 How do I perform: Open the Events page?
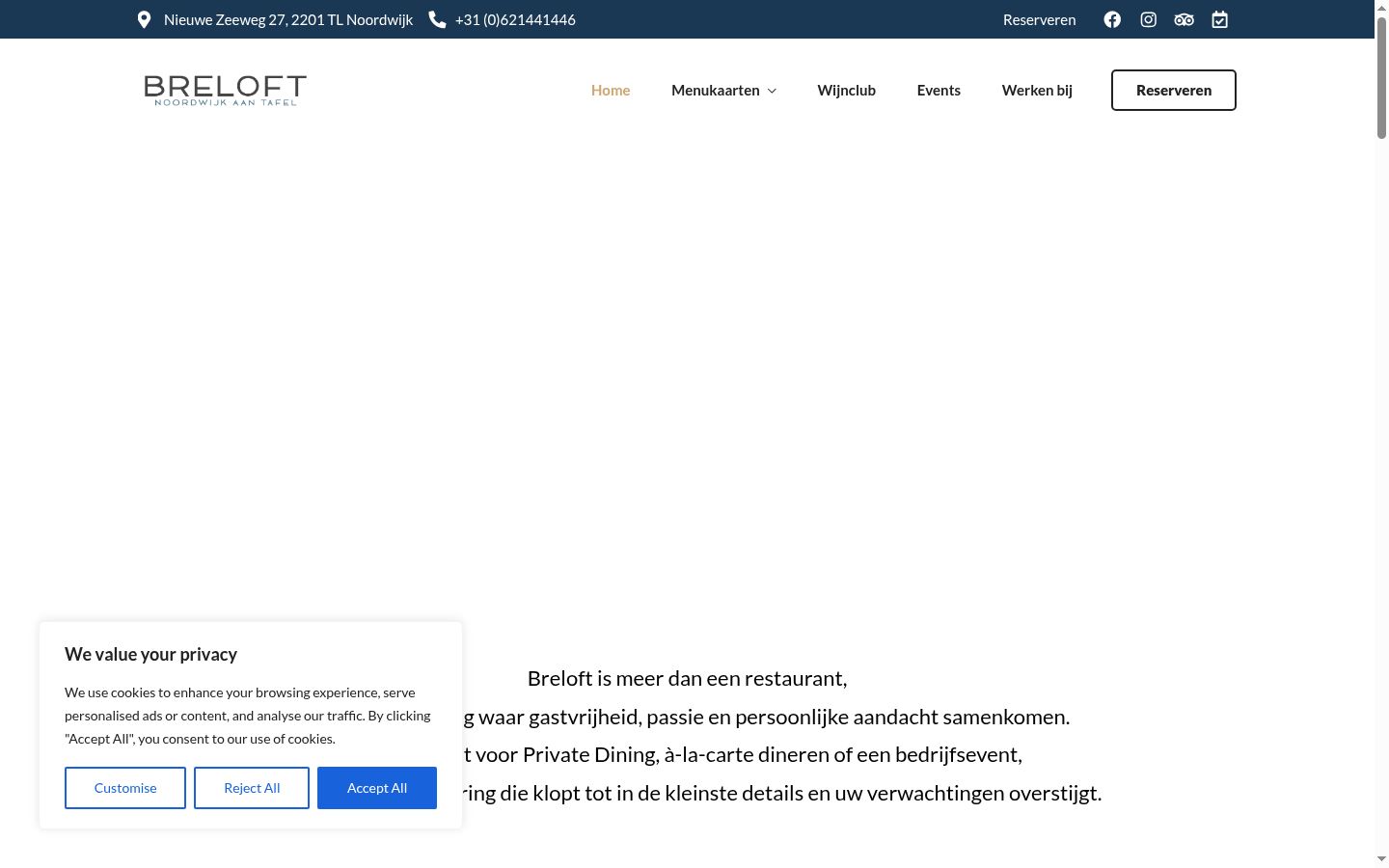tap(939, 90)
